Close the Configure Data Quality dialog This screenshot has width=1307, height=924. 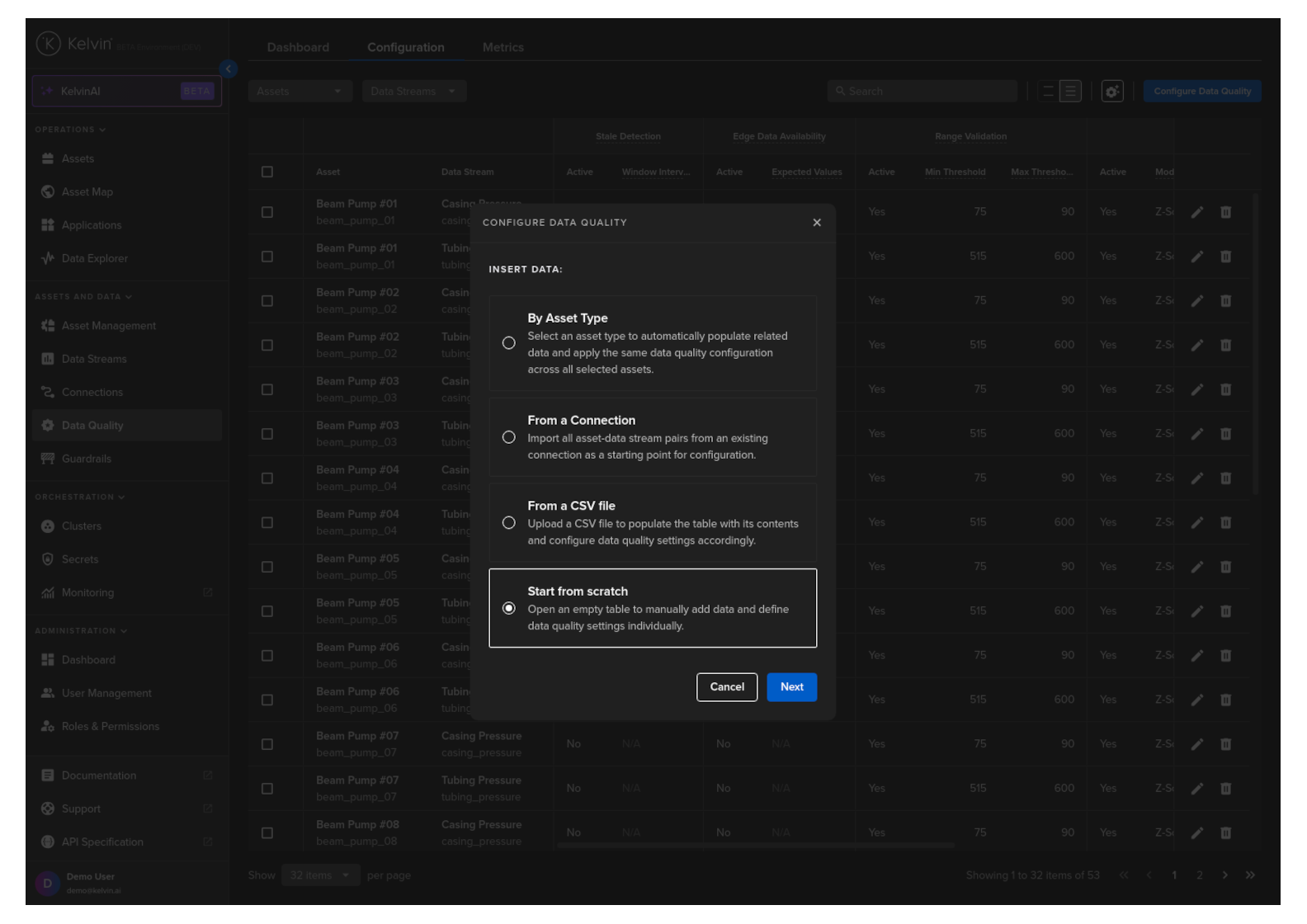816,223
